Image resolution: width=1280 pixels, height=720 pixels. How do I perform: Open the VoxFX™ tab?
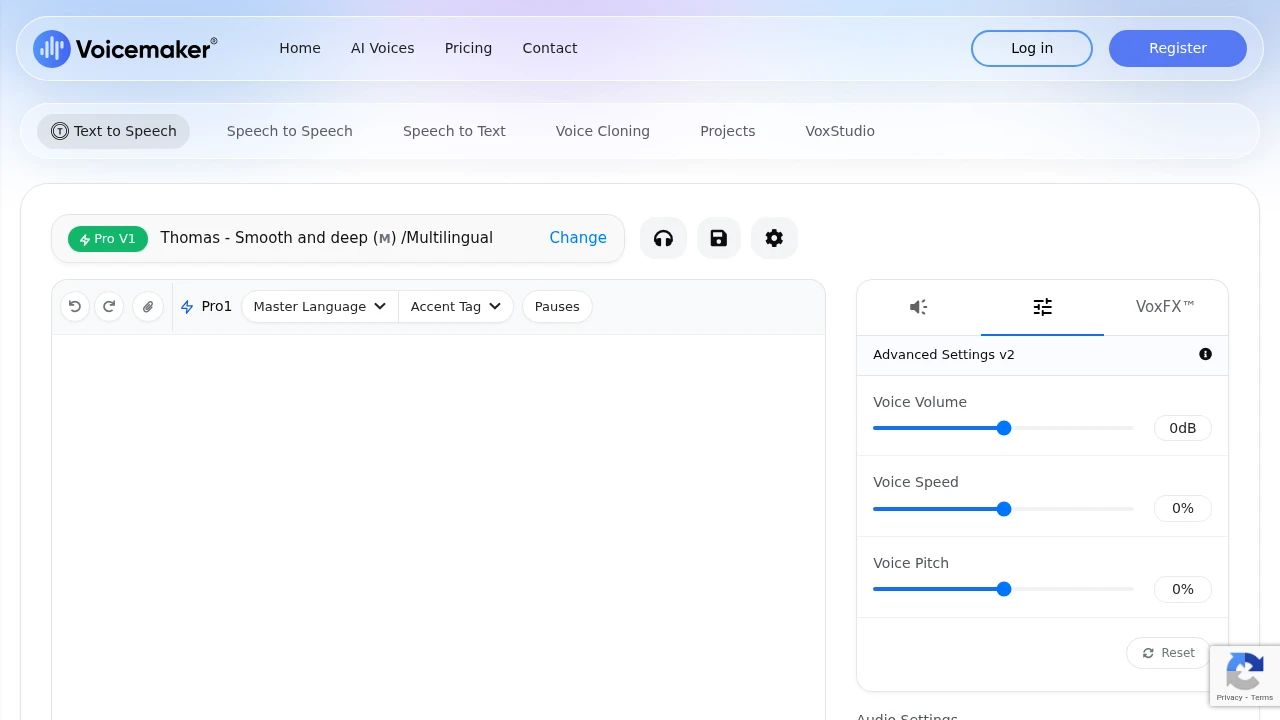click(1165, 307)
